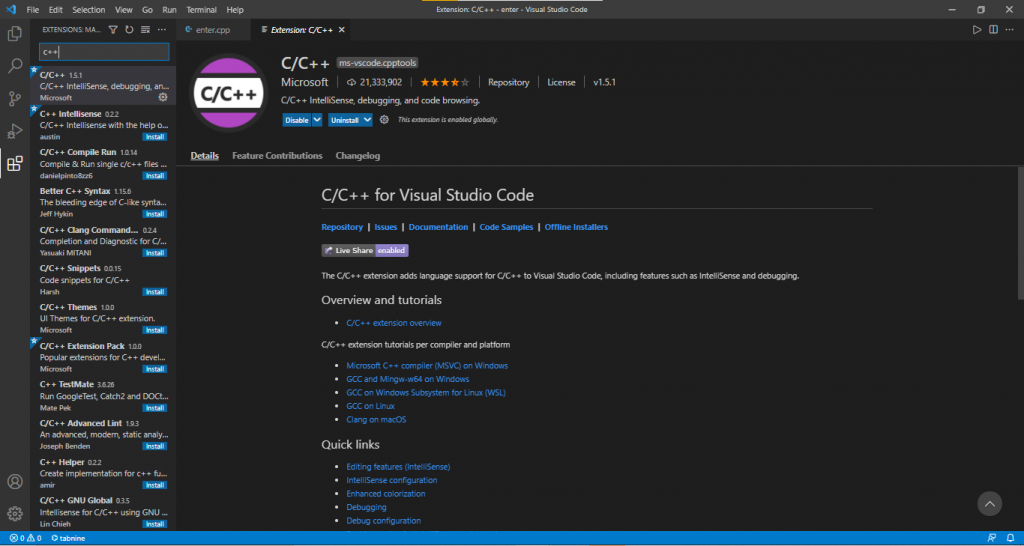Install C++ Helper extension
Image resolution: width=1024 pixels, height=546 pixels.
[155, 485]
